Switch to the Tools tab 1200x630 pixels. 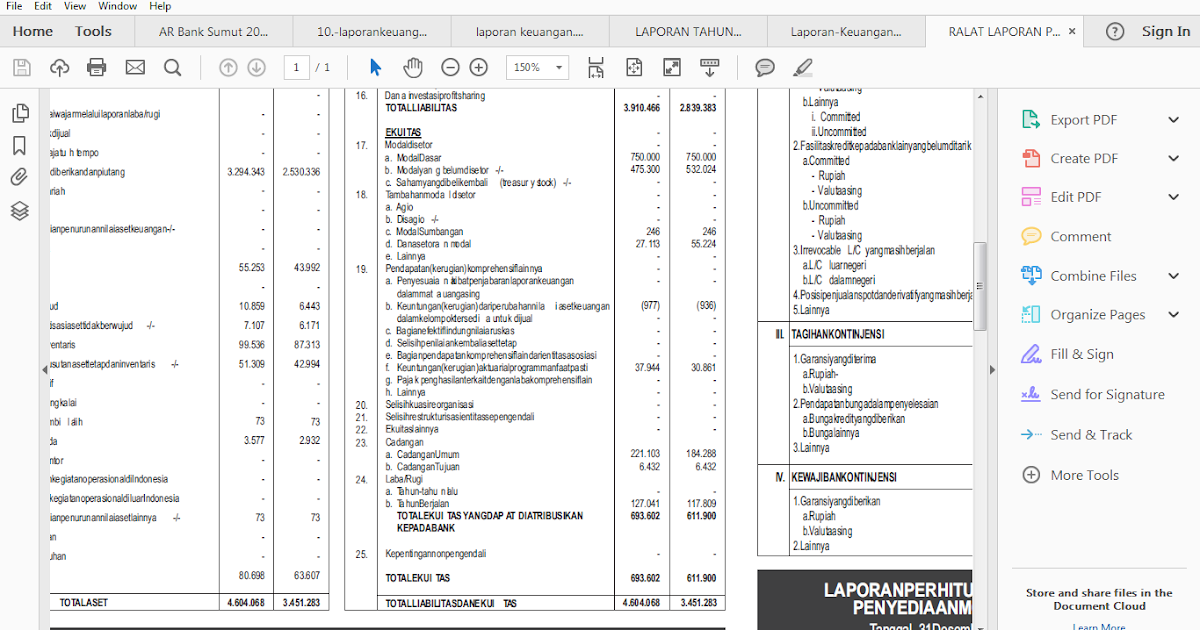(x=92, y=31)
